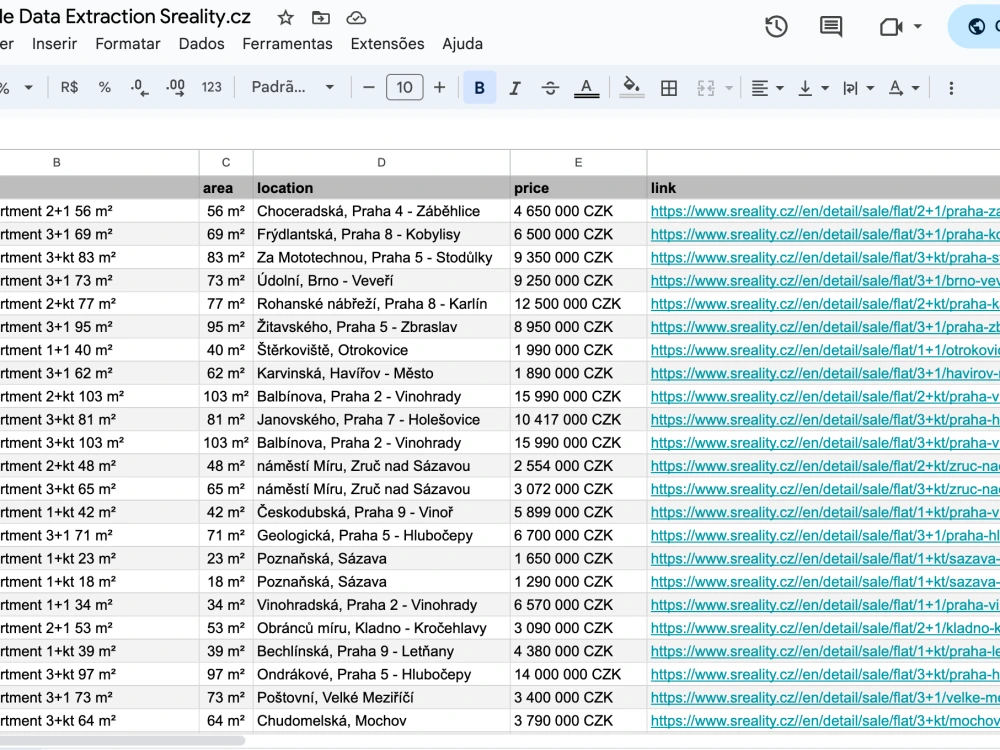Click the horizontal scrollbar at the bottom

tap(122, 740)
